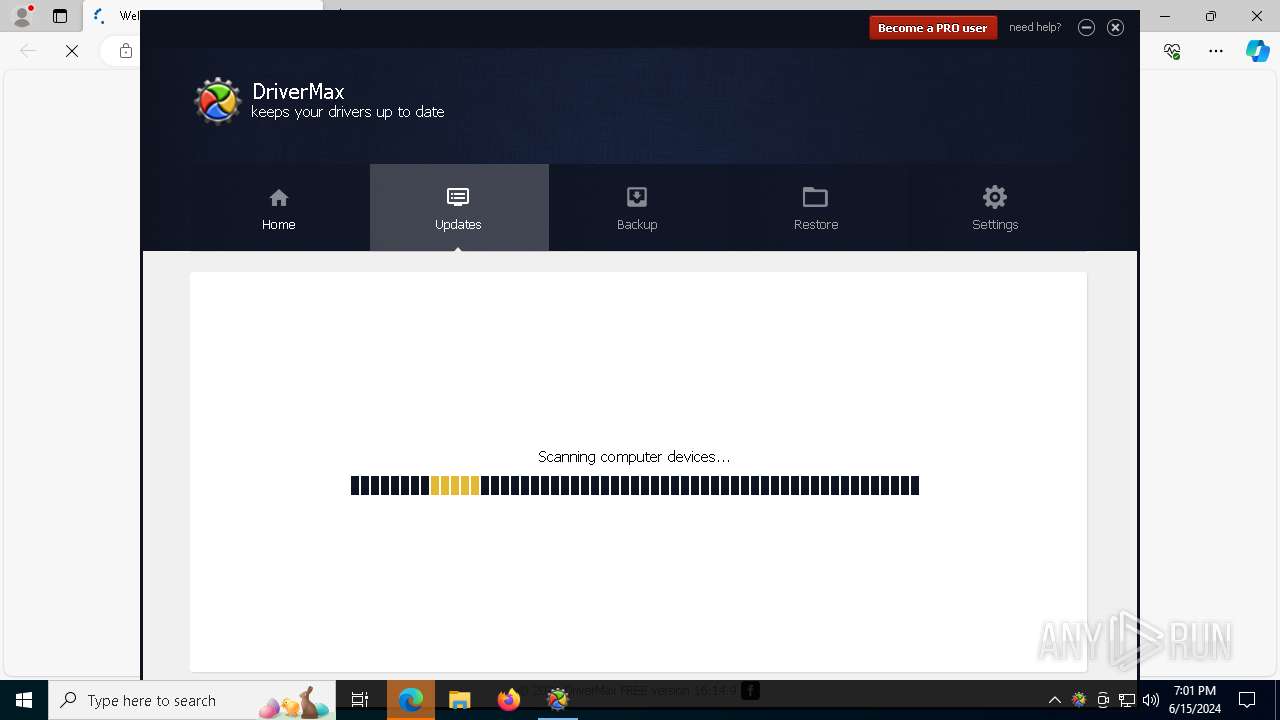Viewport: 1280px width, 720px height.
Task: Click the Edge browser essentials icon
Action: click(1172, 51)
